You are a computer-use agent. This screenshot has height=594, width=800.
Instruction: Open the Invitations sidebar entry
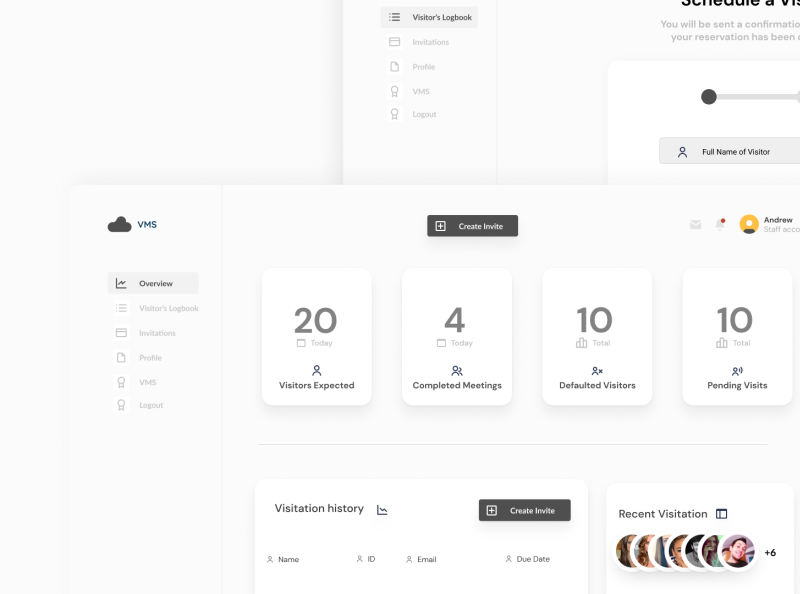click(x=157, y=333)
